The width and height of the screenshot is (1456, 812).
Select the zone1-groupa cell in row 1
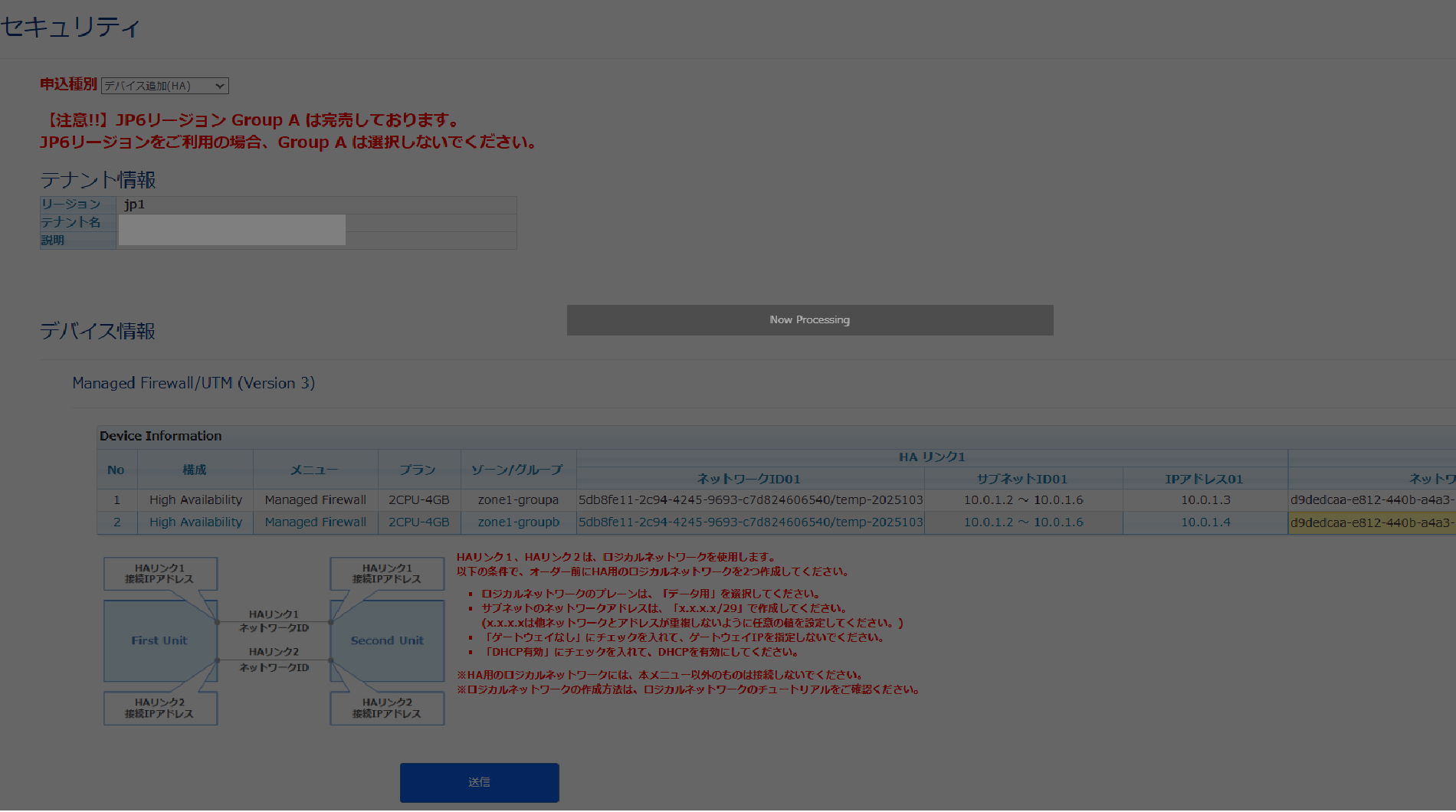tap(518, 500)
